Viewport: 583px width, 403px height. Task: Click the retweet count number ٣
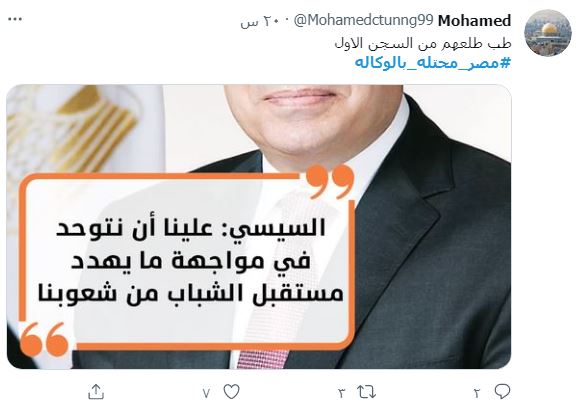pos(342,393)
